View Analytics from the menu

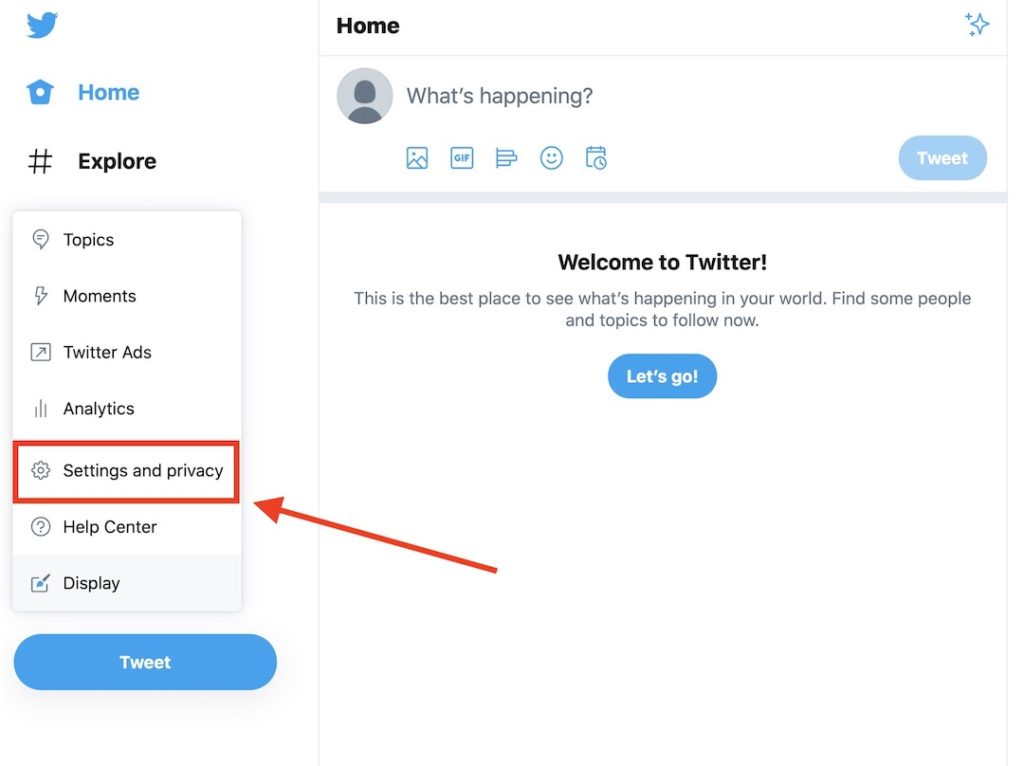pos(98,408)
